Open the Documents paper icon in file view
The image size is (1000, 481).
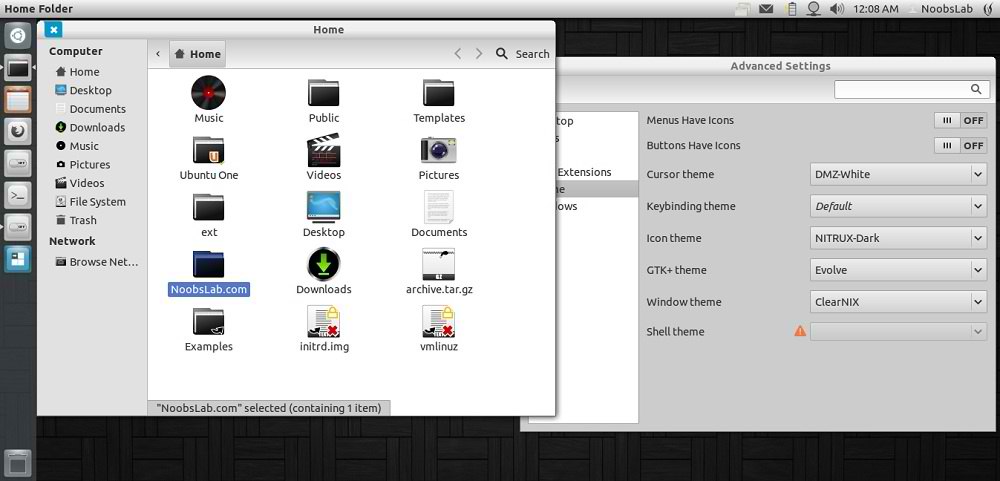click(x=439, y=207)
